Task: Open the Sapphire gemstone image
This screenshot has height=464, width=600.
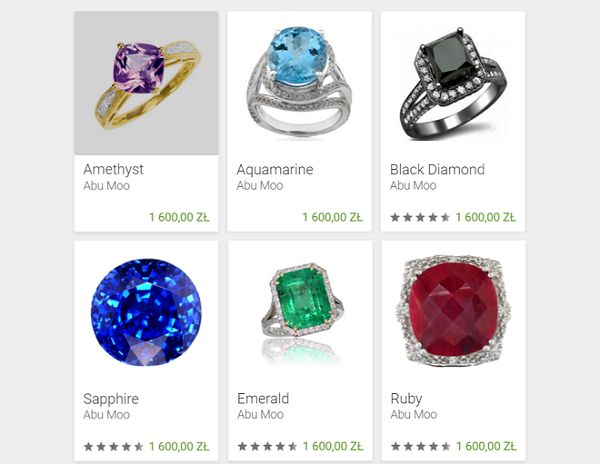Action: pos(146,313)
